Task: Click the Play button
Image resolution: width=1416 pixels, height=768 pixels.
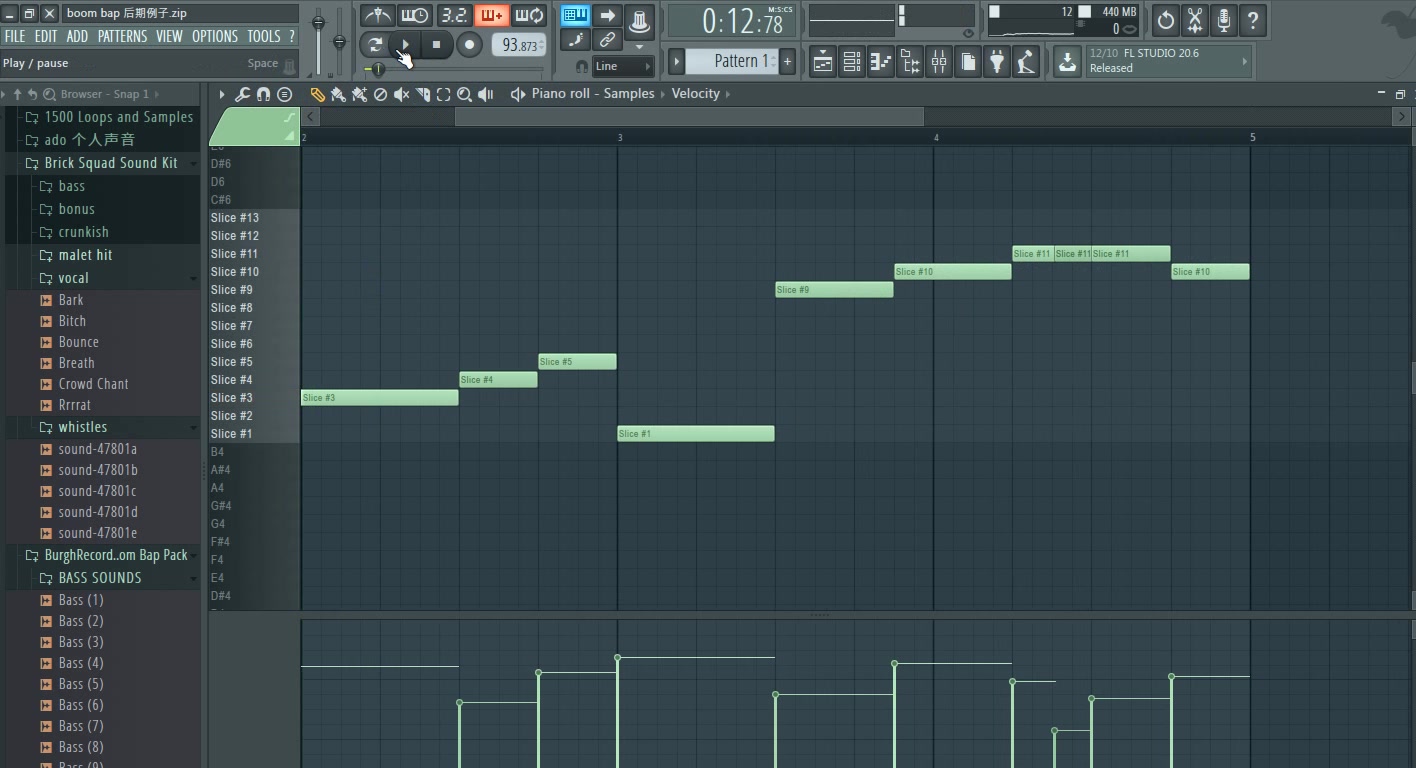Action: [x=405, y=44]
